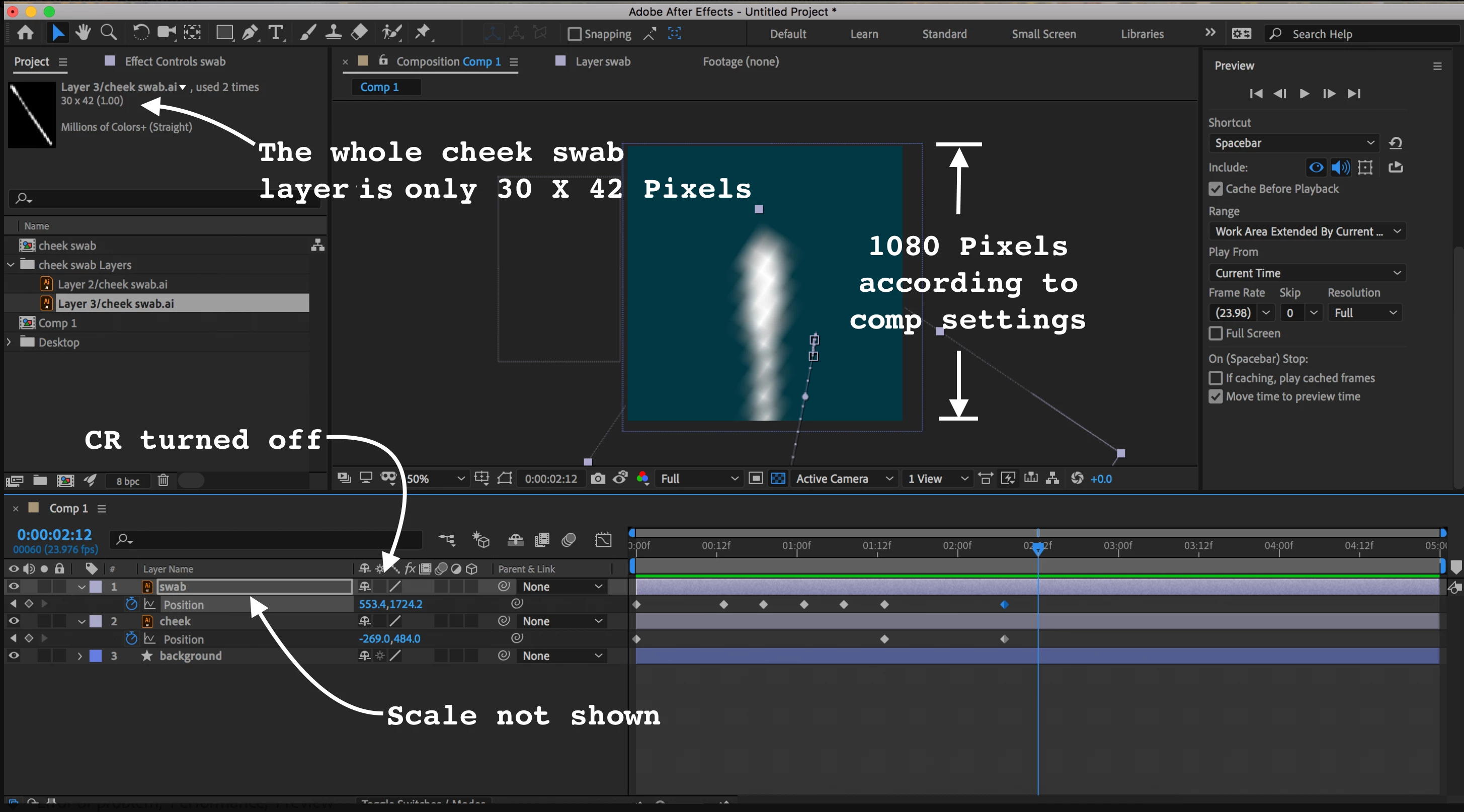Image resolution: width=1464 pixels, height=812 pixels.
Task: Select the Type text tool
Action: pos(276,33)
